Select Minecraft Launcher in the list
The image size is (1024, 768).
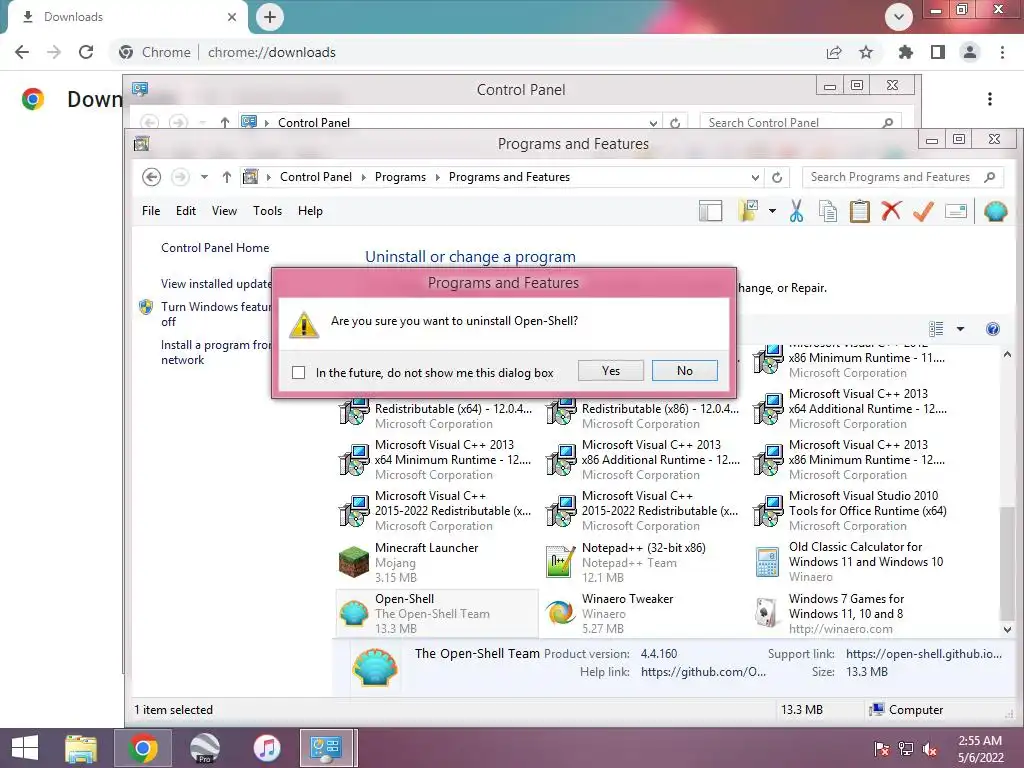click(x=436, y=562)
